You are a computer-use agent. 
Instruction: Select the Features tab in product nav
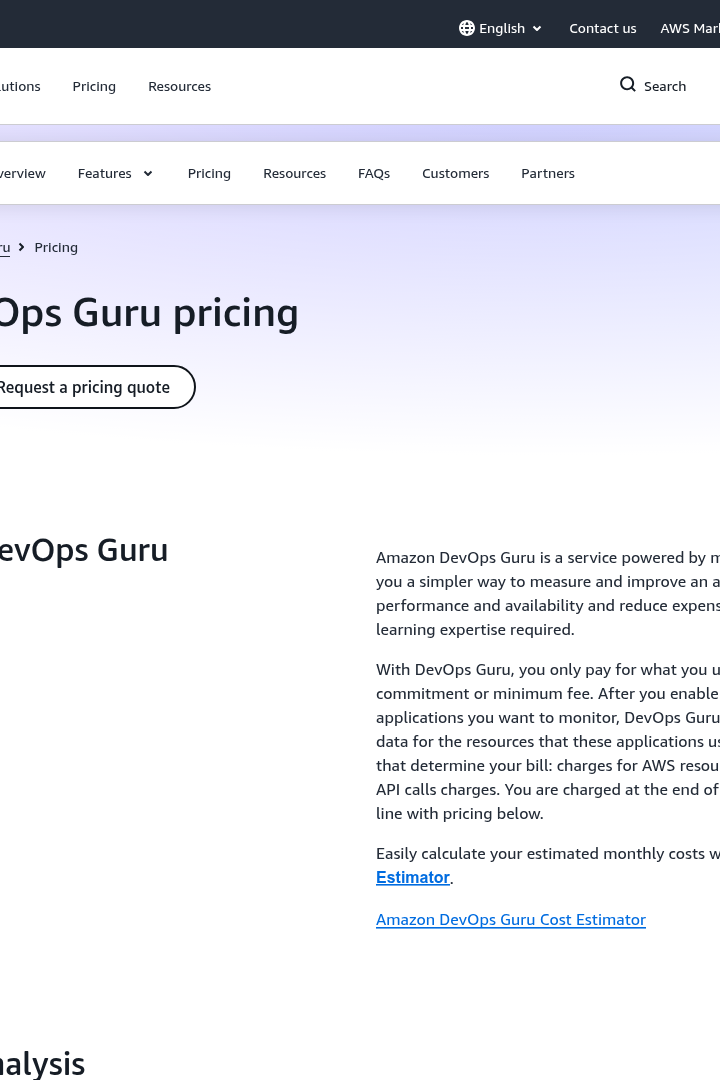tap(104, 174)
